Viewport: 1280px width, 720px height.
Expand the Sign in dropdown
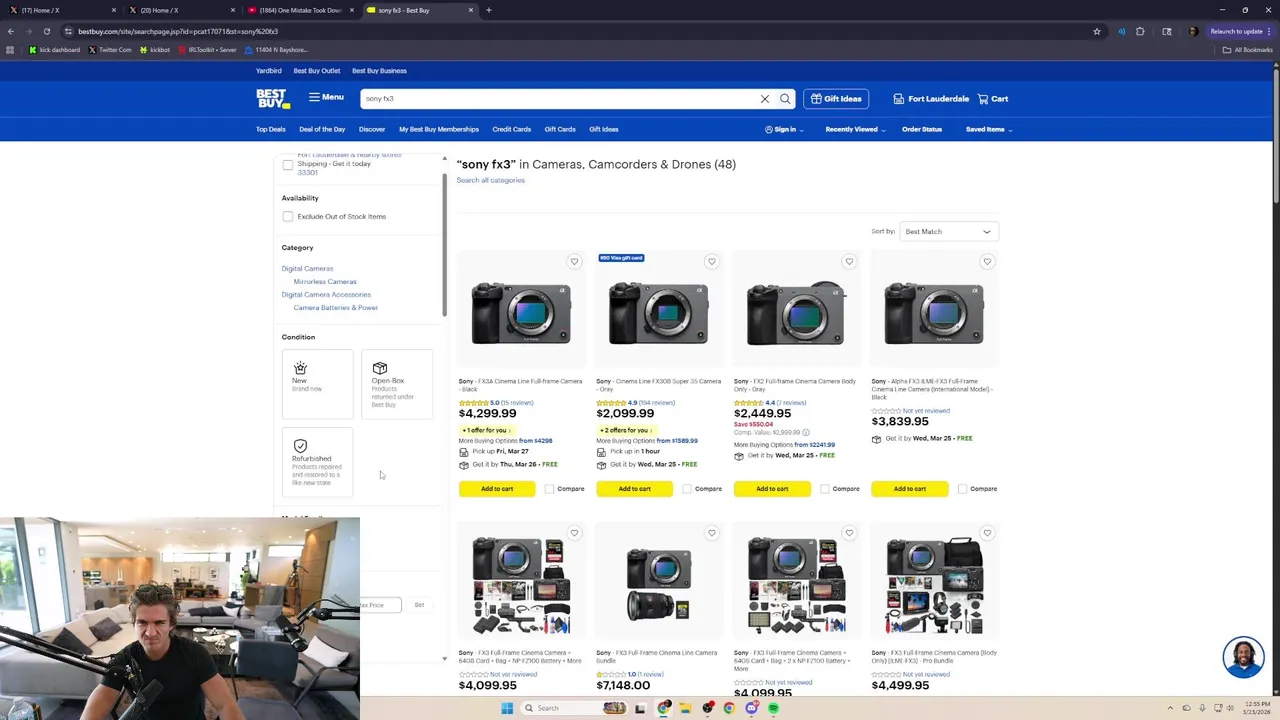(x=784, y=129)
